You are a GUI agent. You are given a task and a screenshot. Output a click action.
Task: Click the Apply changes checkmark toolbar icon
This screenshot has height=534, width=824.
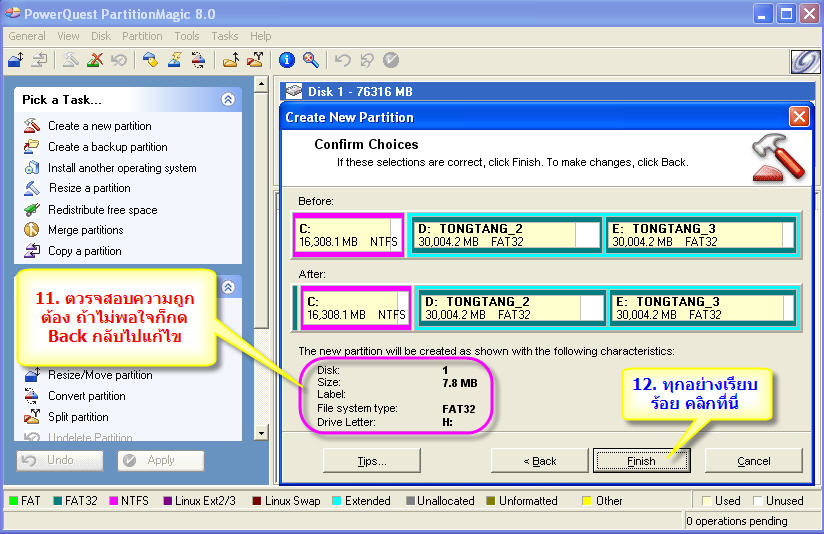pyautogui.click(x=391, y=60)
